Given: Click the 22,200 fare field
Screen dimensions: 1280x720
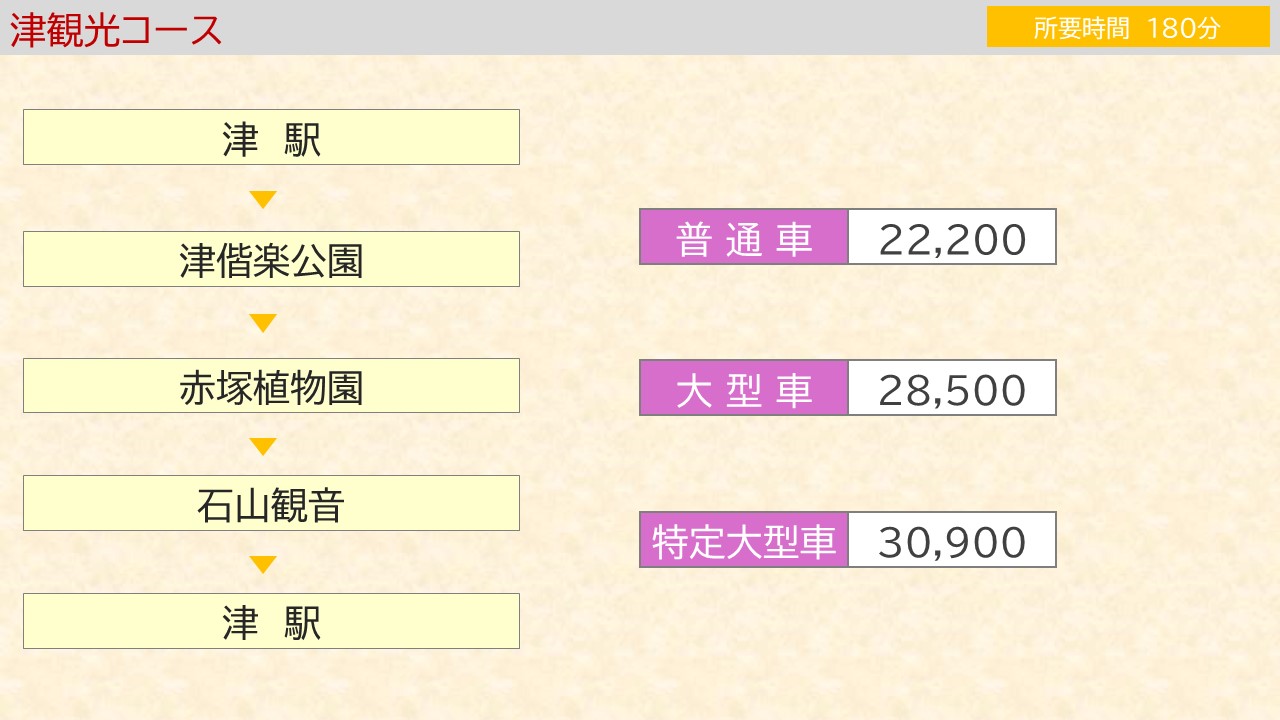Looking at the screenshot, I should click(952, 237).
